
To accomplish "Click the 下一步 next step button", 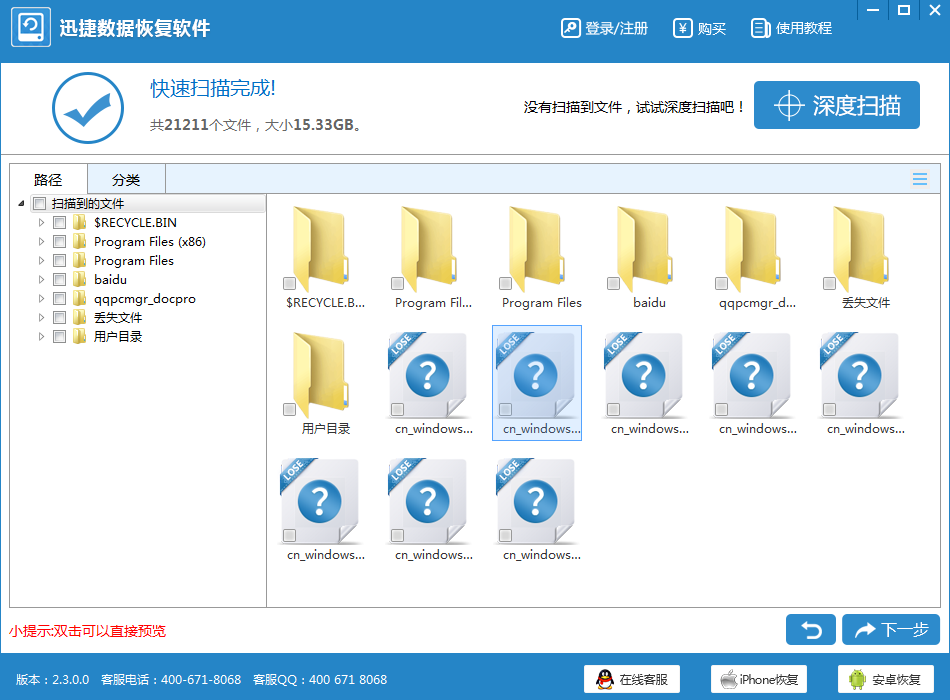I will 891,629.
